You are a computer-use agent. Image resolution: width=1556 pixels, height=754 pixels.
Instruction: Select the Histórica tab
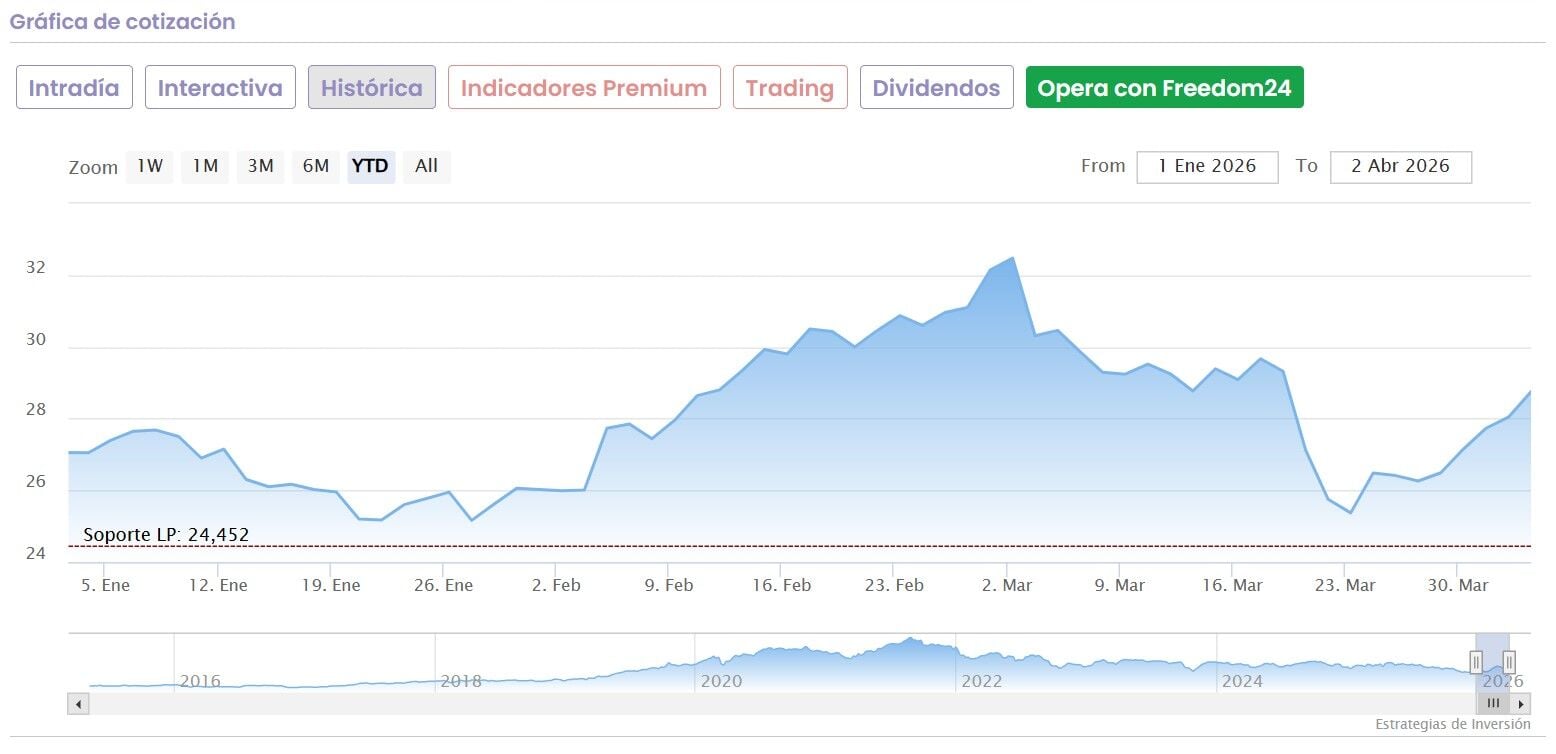tap(371, 88)
